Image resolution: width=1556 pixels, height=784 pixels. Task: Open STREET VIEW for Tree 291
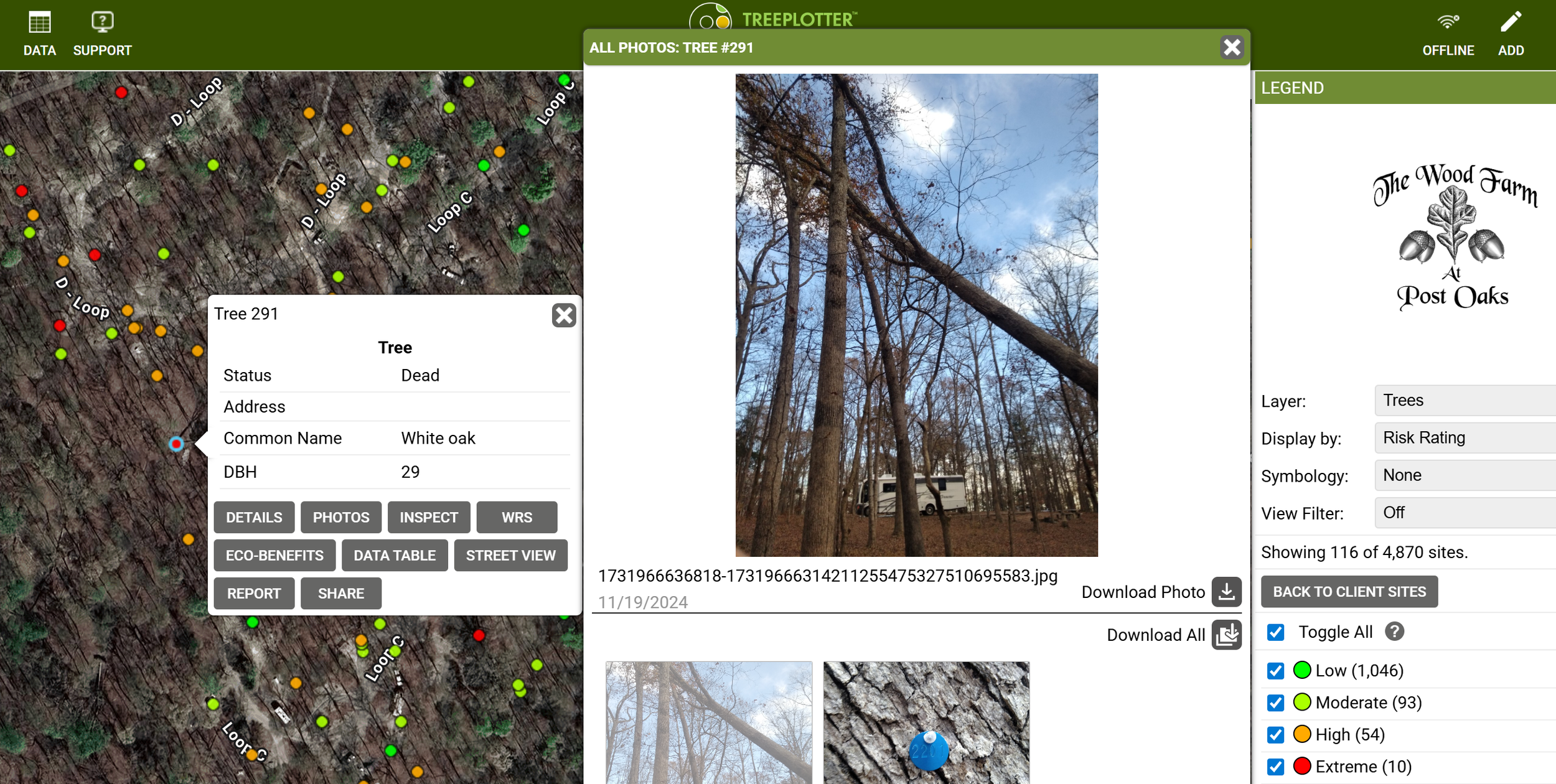(510, 555)
